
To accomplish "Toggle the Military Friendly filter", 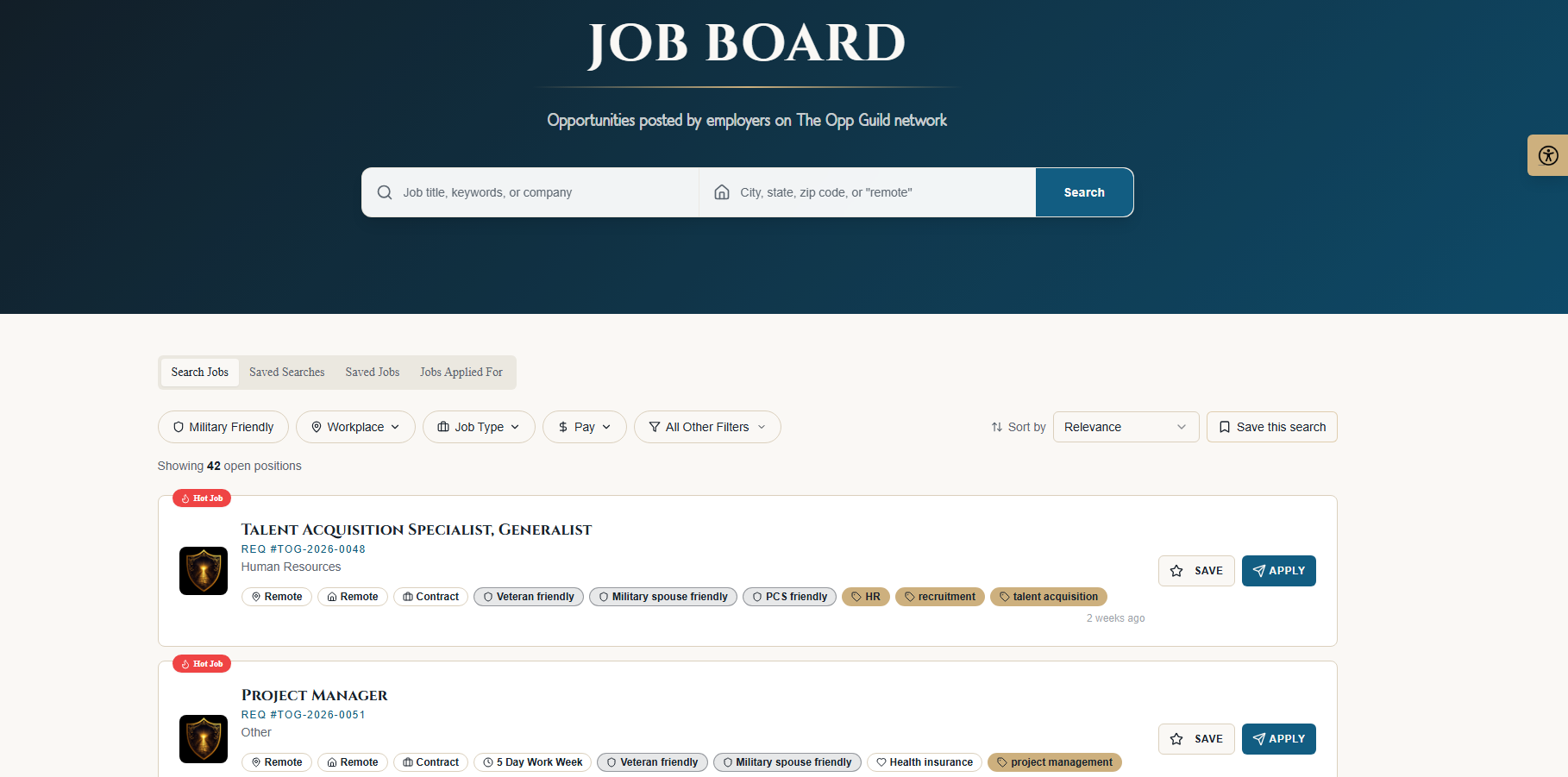I will (x=223, y=427).
